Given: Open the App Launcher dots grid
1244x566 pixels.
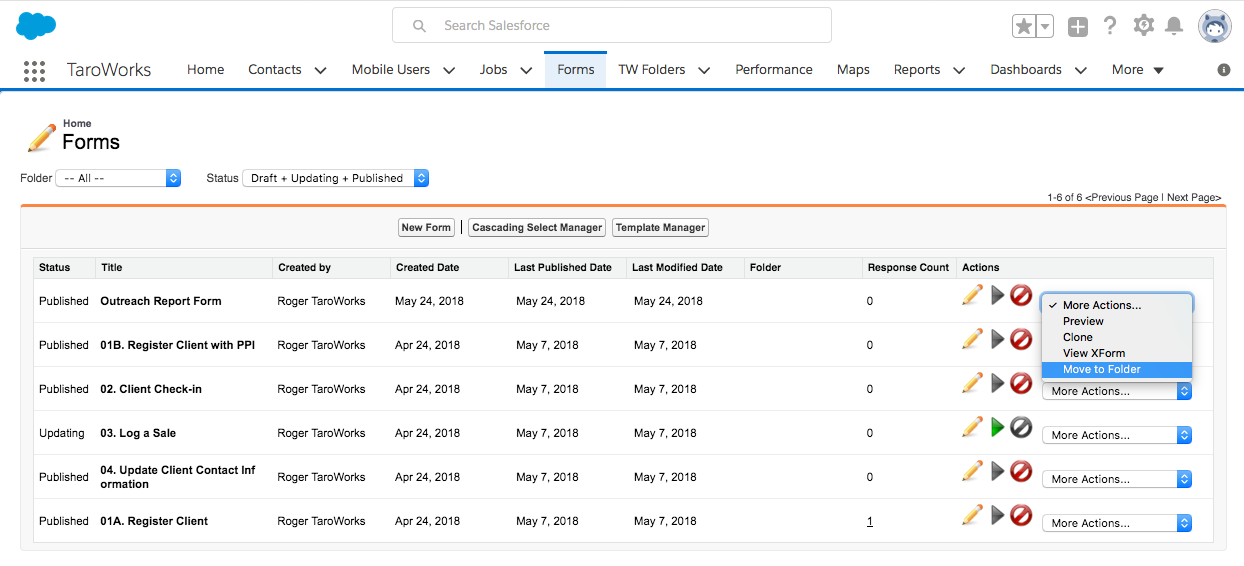Looking at the screenshot, I should (x=34, y=70).
